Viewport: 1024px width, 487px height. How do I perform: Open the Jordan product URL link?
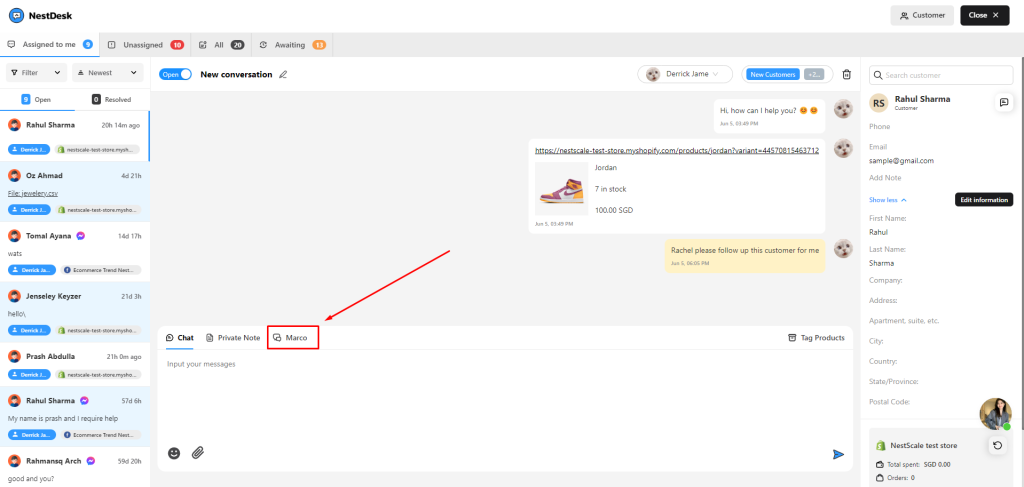677,150
